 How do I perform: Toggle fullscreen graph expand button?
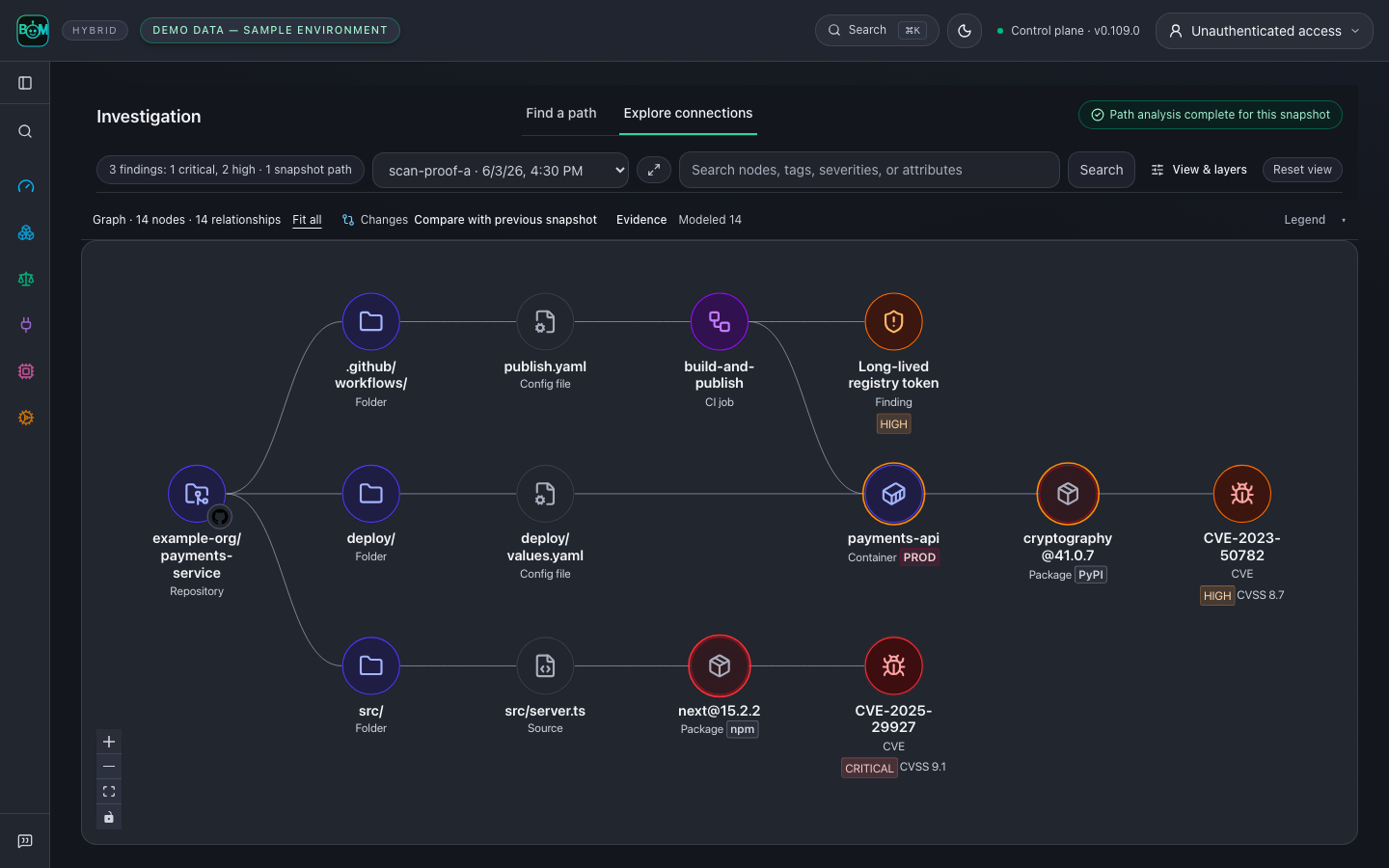click(654, 170)
